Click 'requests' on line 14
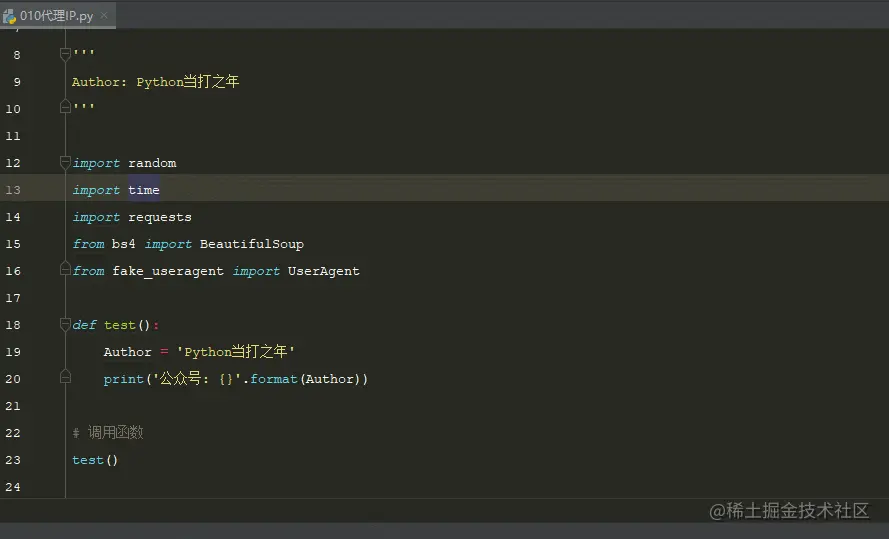889x539 pixels. point(160,217)
